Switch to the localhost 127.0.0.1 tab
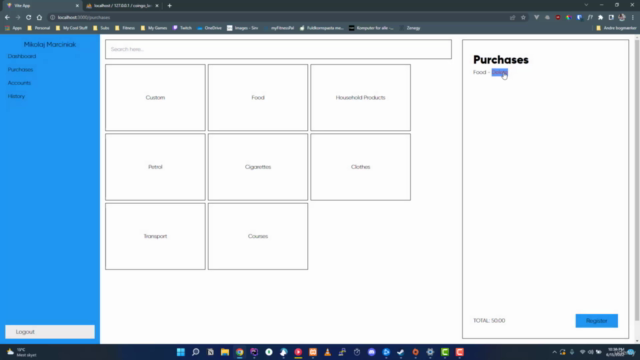 point(122,6)
